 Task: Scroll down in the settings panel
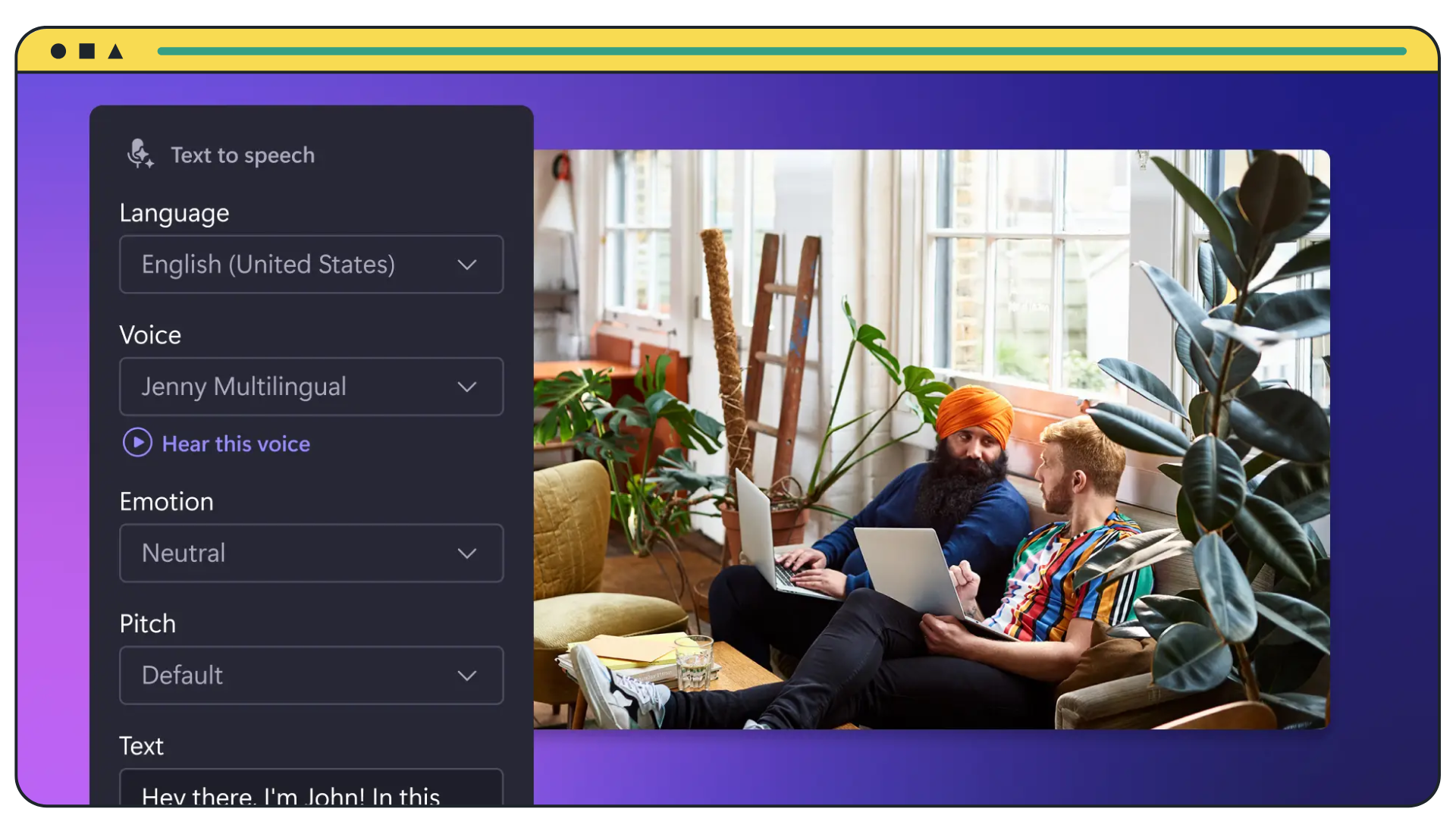tap(310, 780)
